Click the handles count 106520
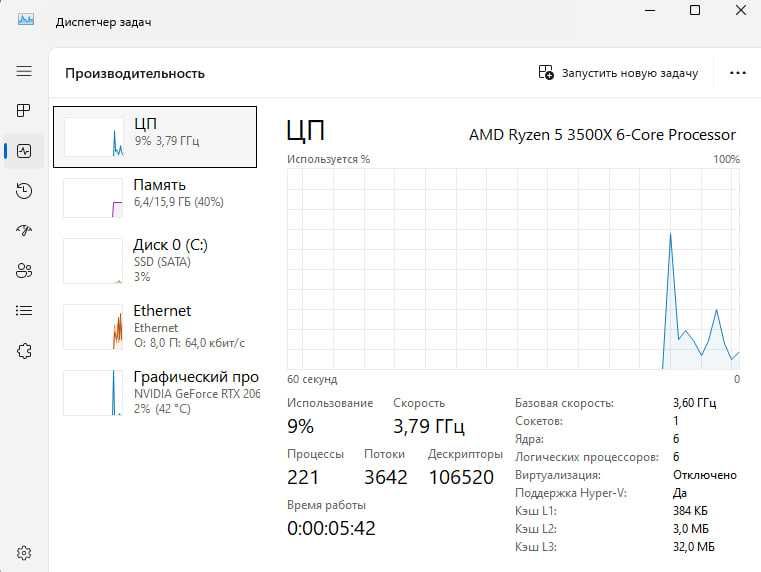The image size is (761, 572). (x=461, y=477)
